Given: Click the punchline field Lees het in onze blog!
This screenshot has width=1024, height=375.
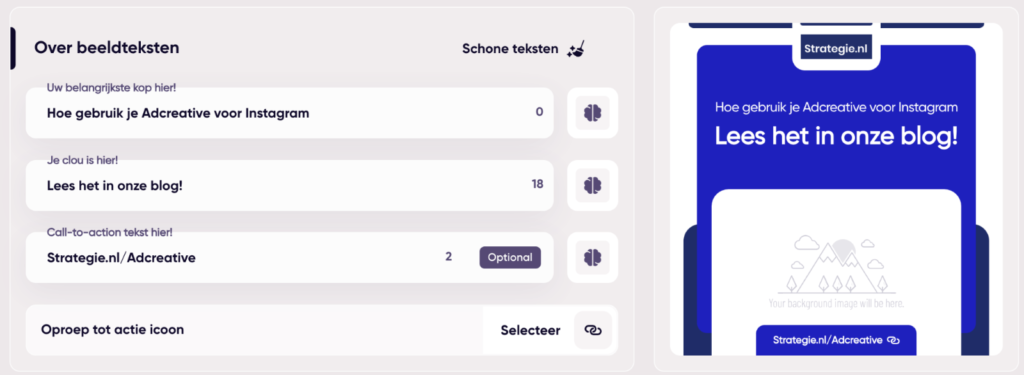Looking at the screenshot, I should click(x=289, y=185).
